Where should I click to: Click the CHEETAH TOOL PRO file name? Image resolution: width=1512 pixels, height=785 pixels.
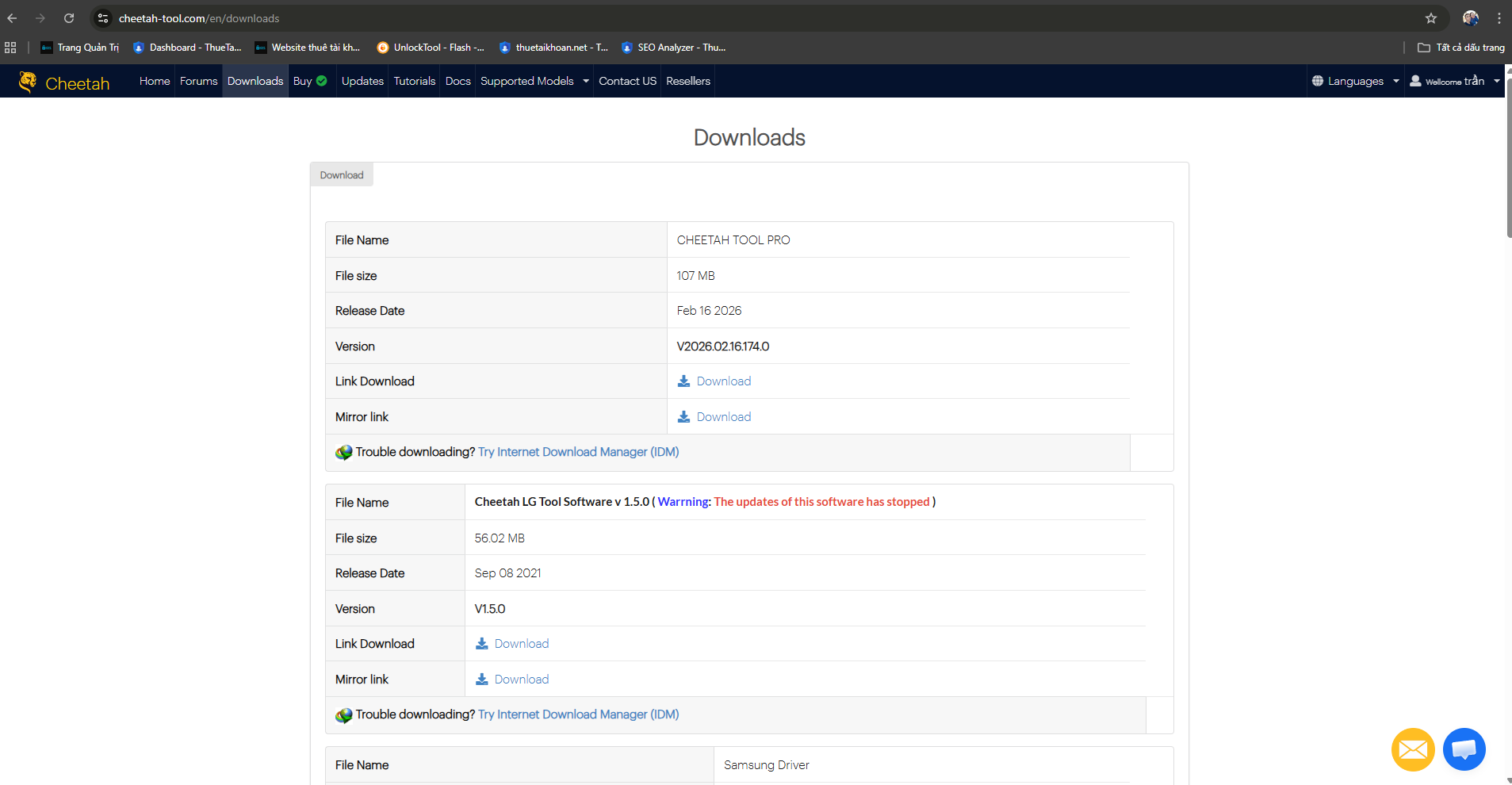(x=733, y=240)
